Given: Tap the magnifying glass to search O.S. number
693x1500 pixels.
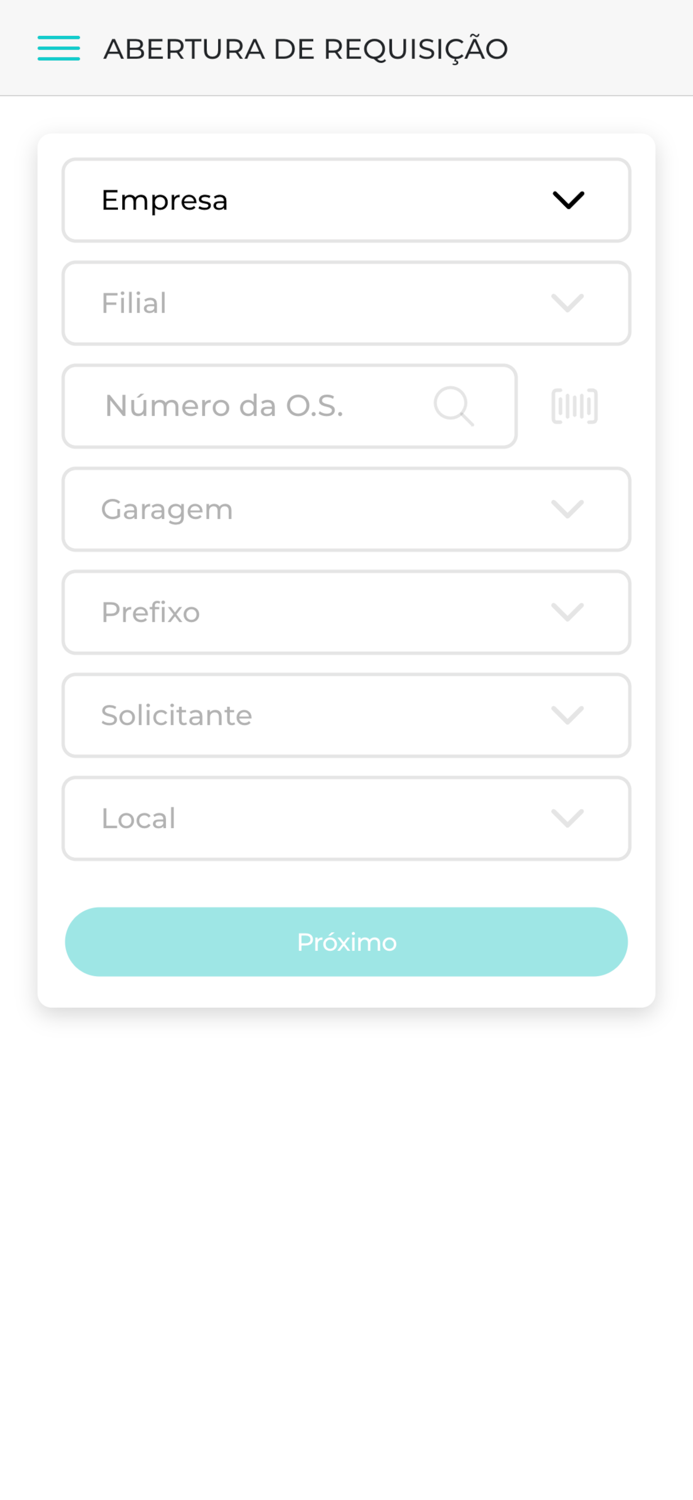Looking at the screenshot, I should (x=454, y=405).
